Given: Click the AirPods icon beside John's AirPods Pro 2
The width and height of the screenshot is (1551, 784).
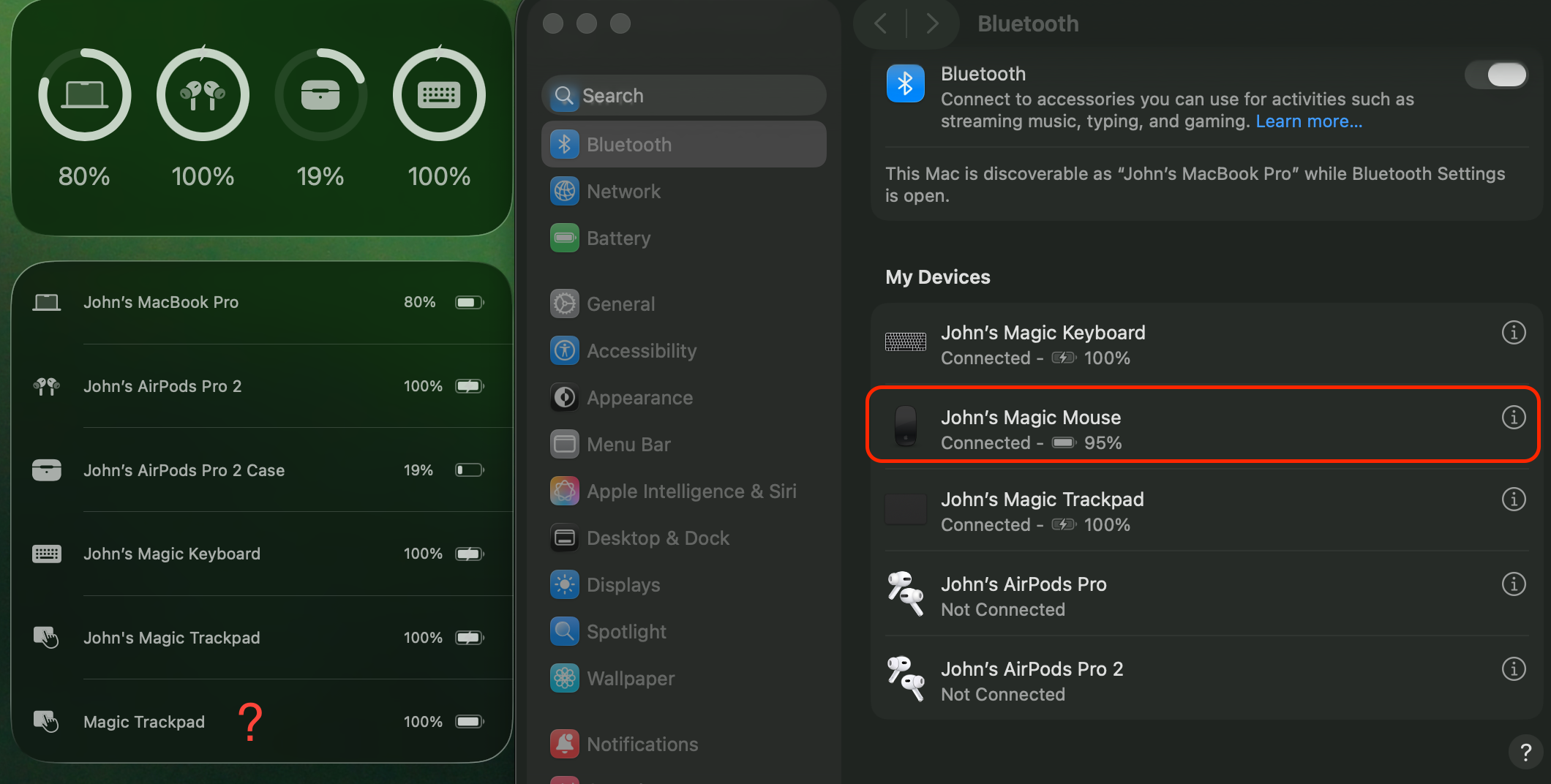Looking at the screenshot, I should (47, 386).
